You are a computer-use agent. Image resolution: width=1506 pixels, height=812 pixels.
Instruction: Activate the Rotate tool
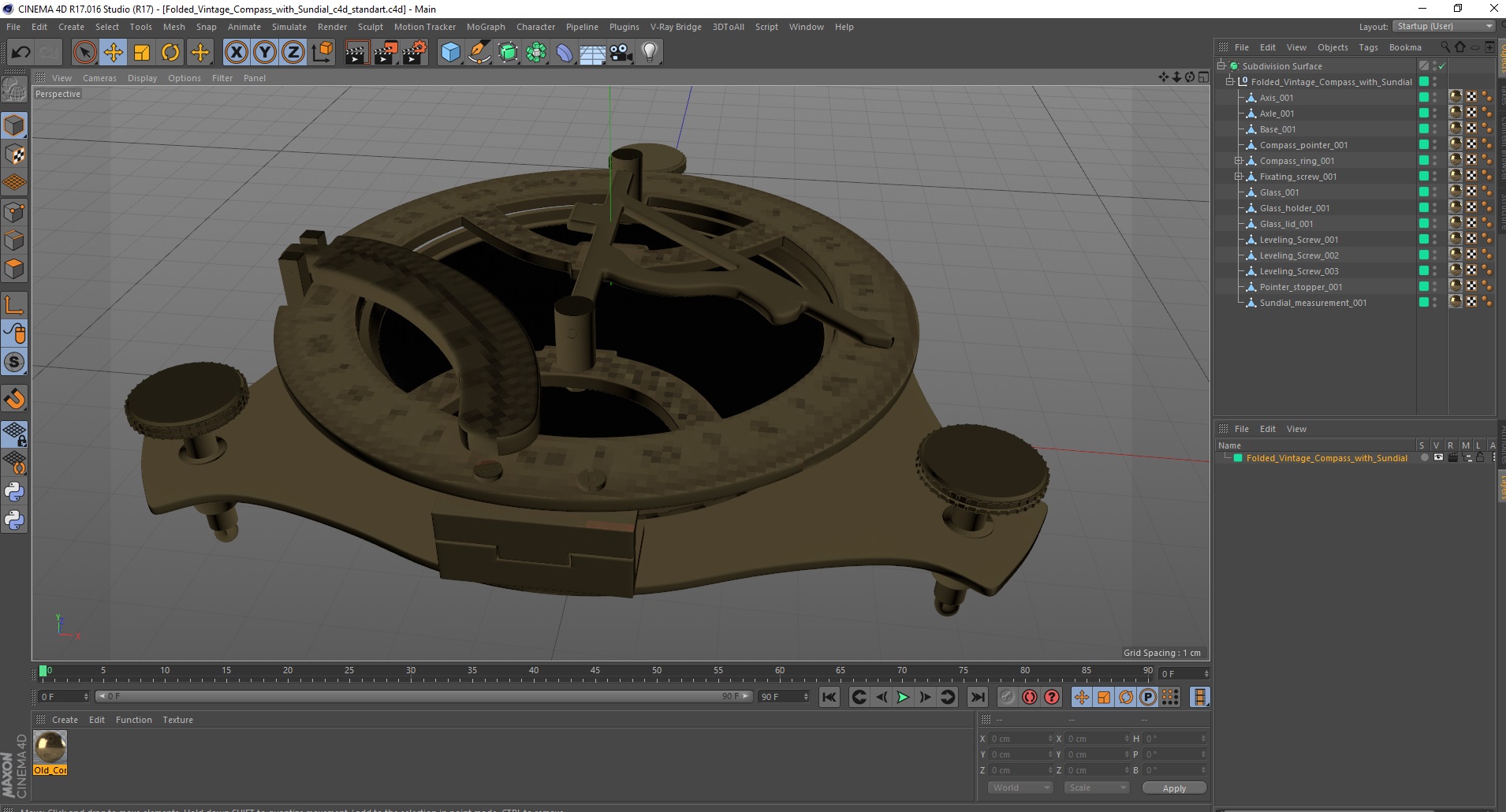click(x=170, y=53)
